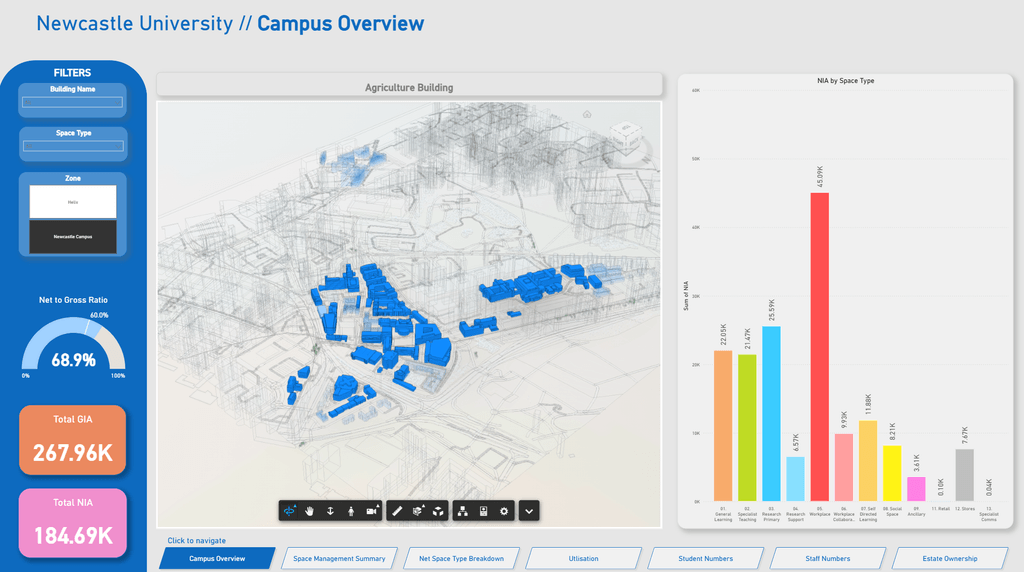Select grey Stores bar 7.67K
The image size is (1024, 572).
[965, 475]
